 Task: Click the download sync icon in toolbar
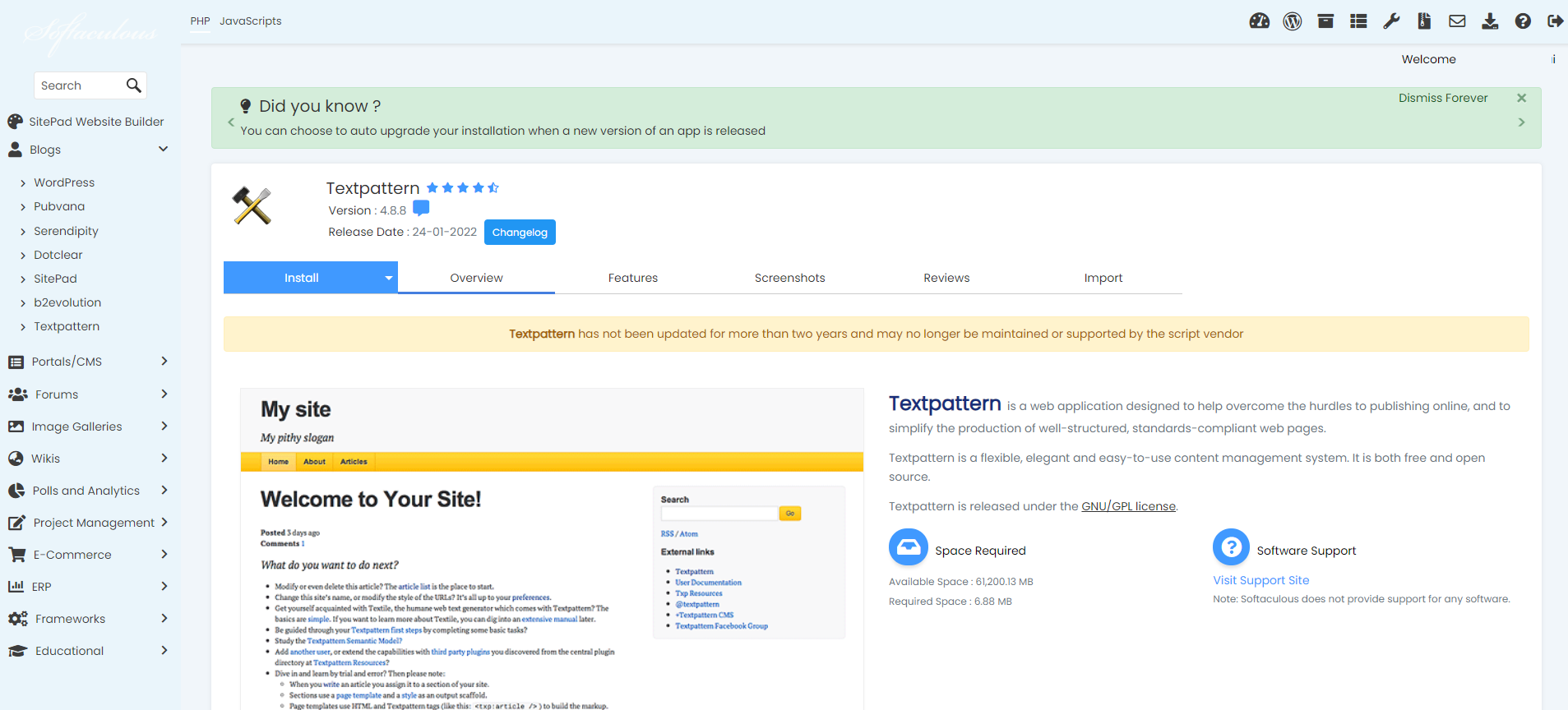pyautogui.click(x=1490, y=21)
